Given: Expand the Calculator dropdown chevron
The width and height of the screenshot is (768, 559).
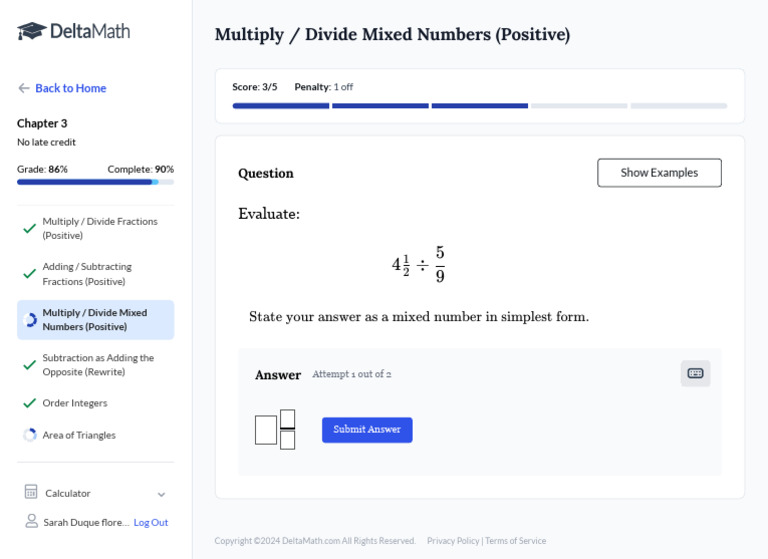Looking at the screenshot, I should coord(161,494).
